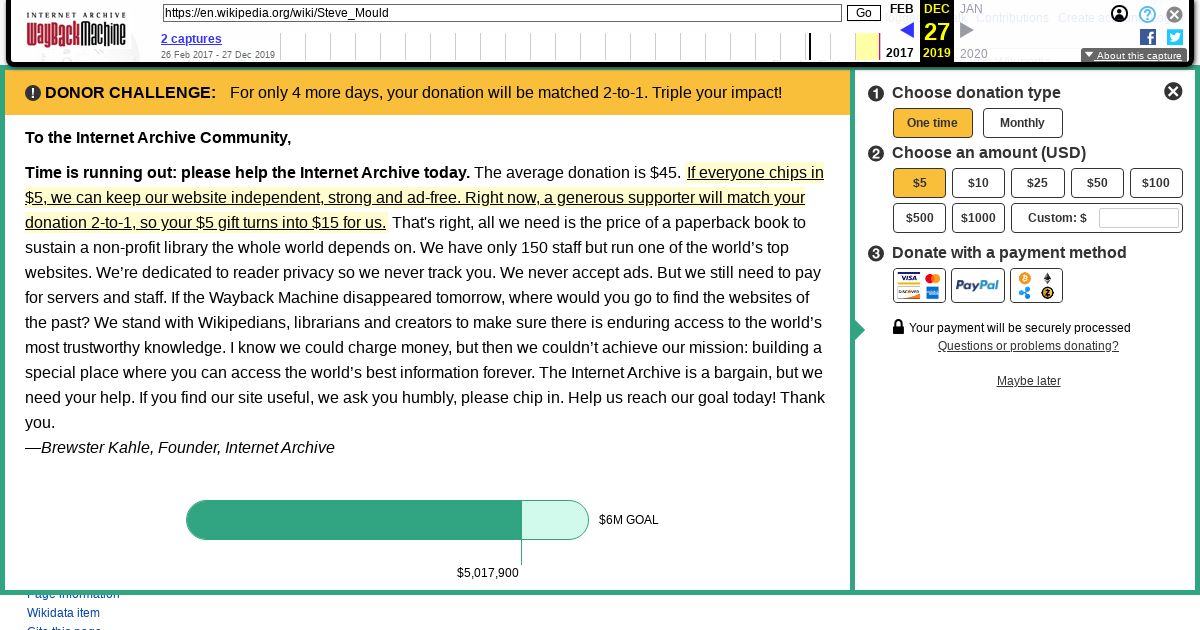
Task: Open Wikidata item sidebar link
Action: 63,613
